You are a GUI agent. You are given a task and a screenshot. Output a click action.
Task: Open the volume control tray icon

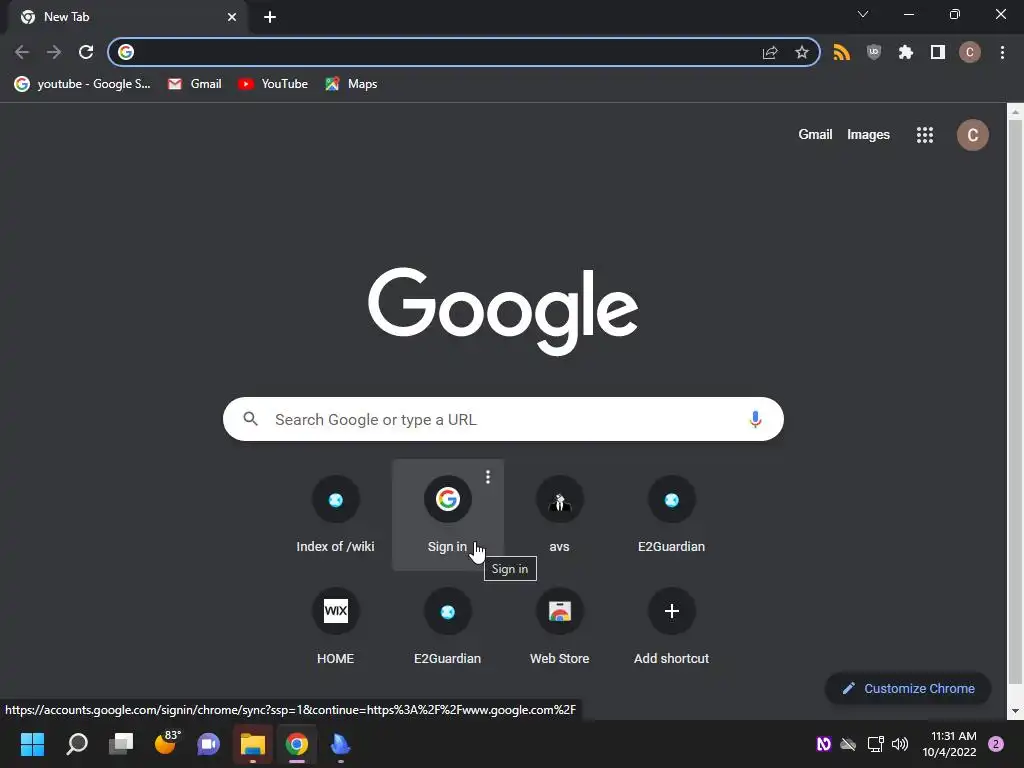[x=900, y=744]
